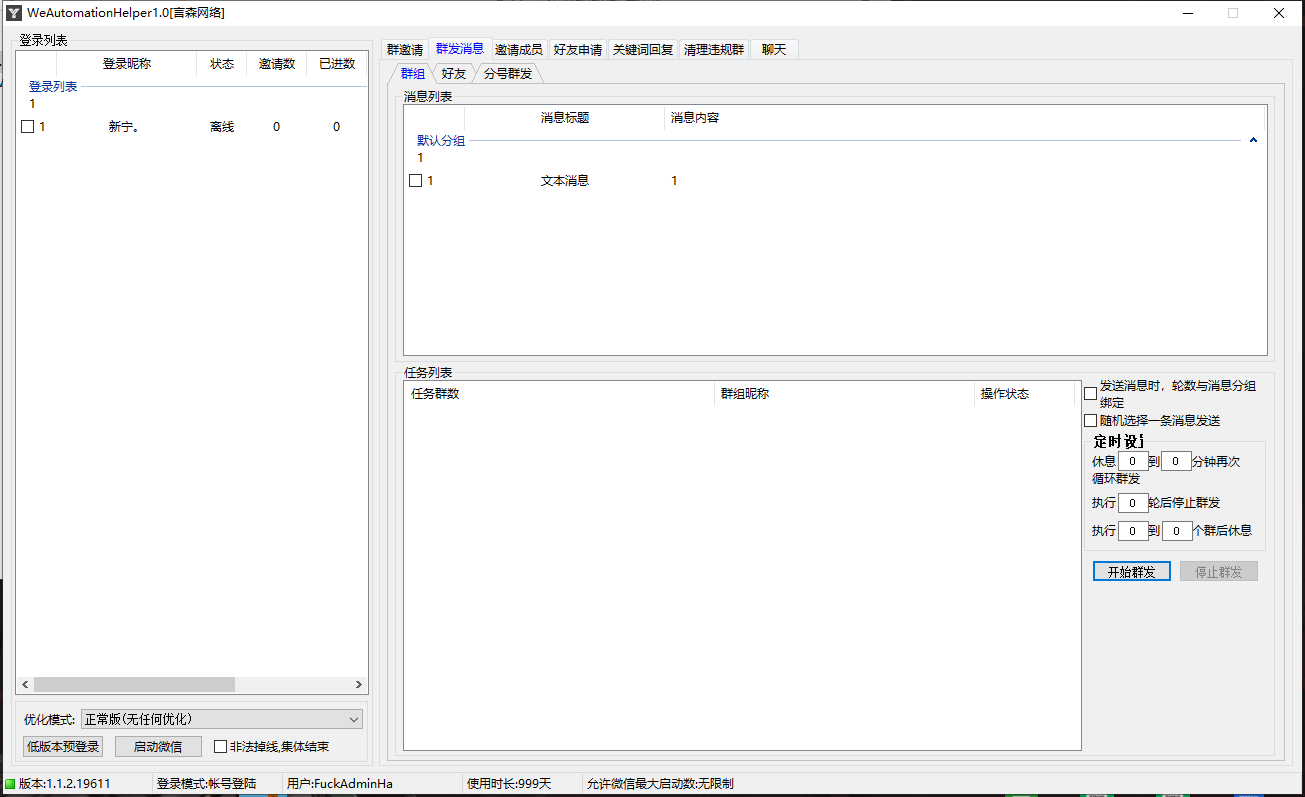This screenshot has height=797, width=1305.
Task: Check the 文本消息 message row checkbox
Action: 416,181
